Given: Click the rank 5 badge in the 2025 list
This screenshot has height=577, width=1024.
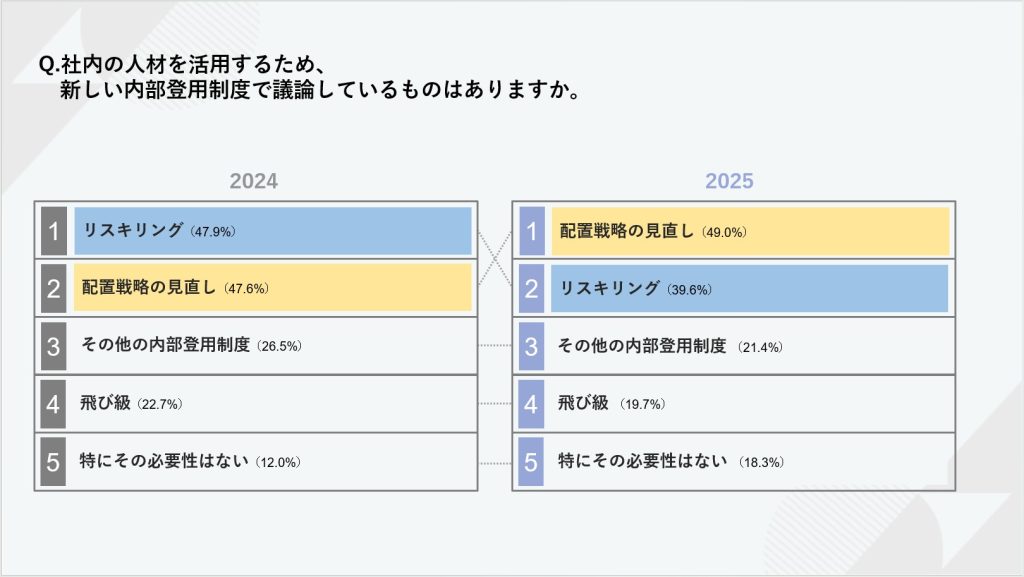Looking at the screenshot, I should pos(532,462).
